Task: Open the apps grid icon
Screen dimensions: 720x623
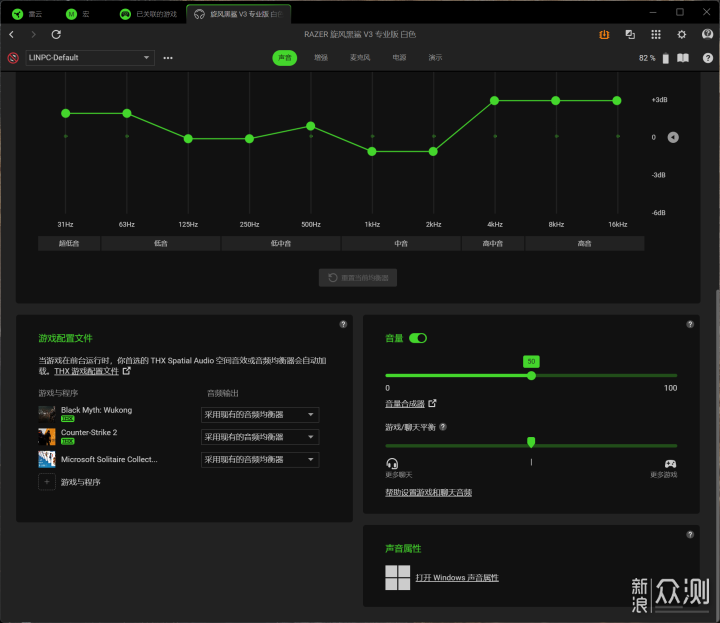Action: [x=656, y=34]
